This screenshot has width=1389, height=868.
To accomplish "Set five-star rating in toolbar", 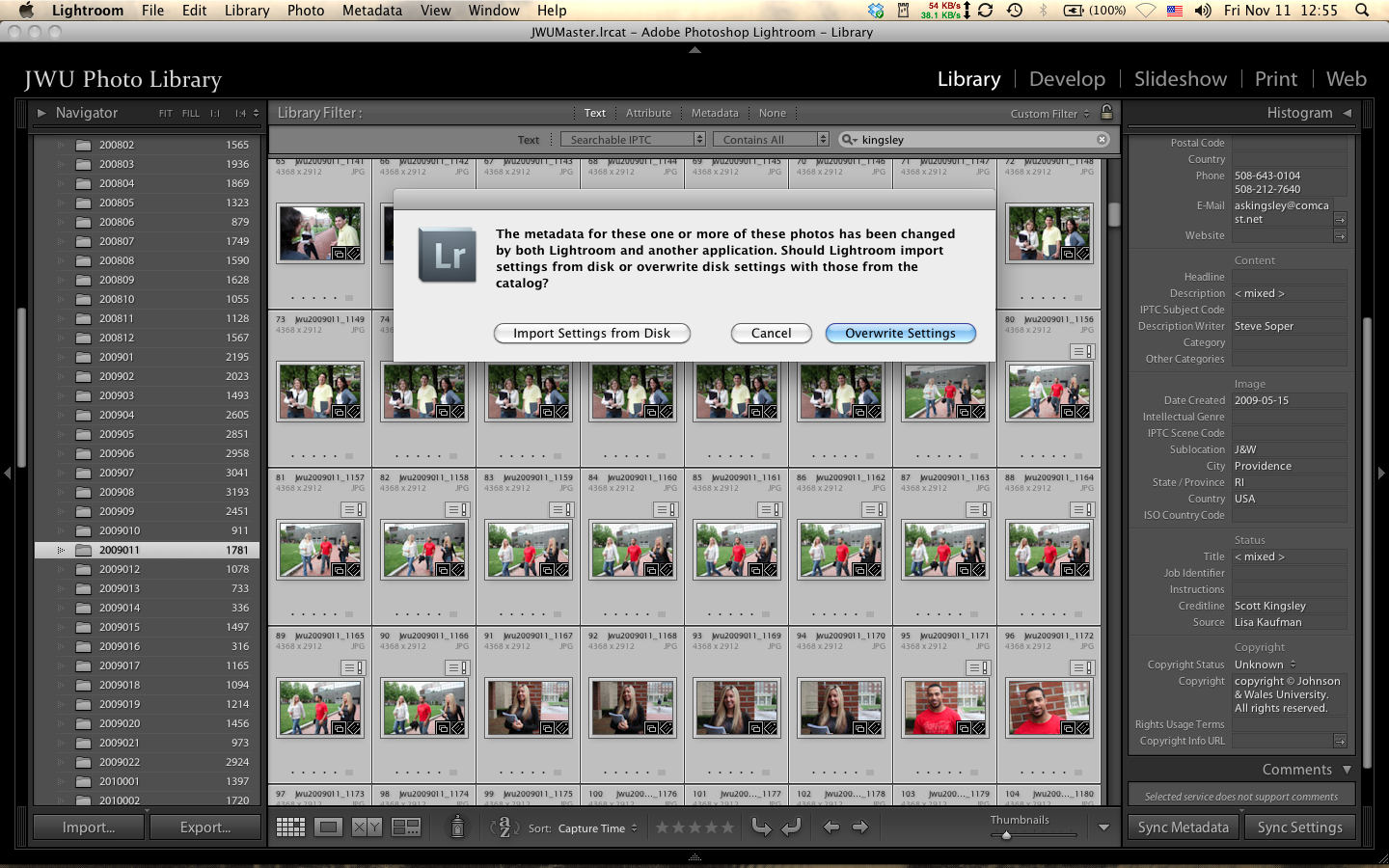I will tap(727, 827).
